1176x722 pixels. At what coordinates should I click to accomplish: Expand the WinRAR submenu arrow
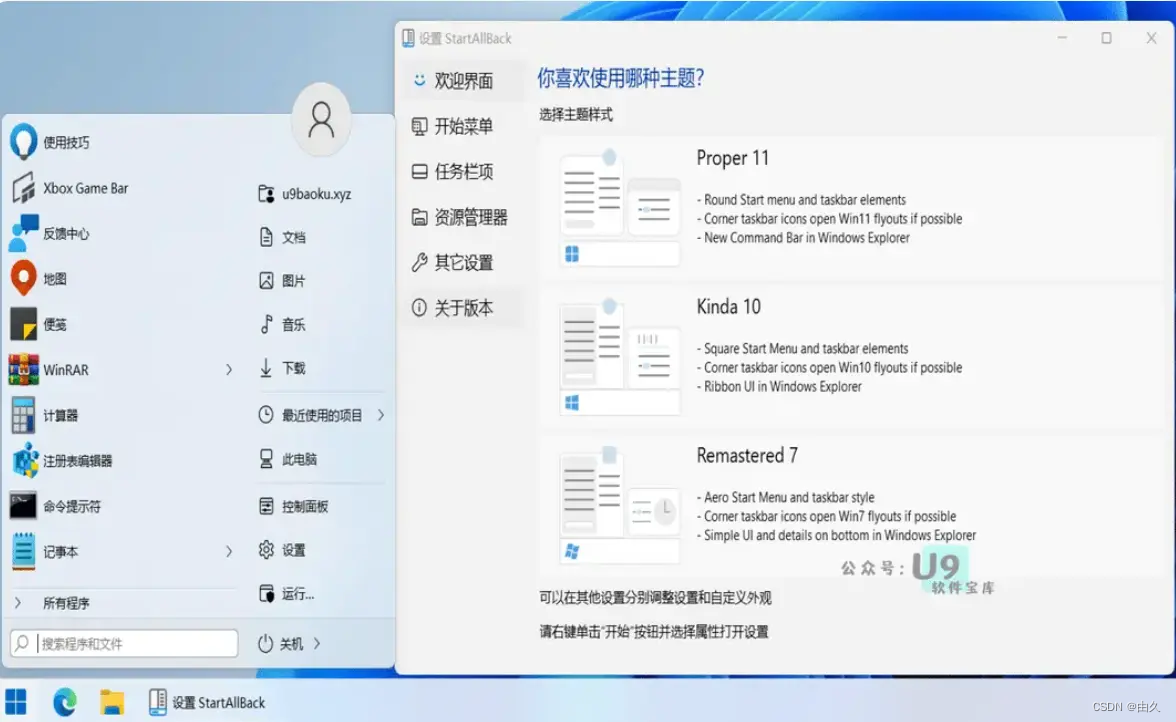click(x=228, y=369)
